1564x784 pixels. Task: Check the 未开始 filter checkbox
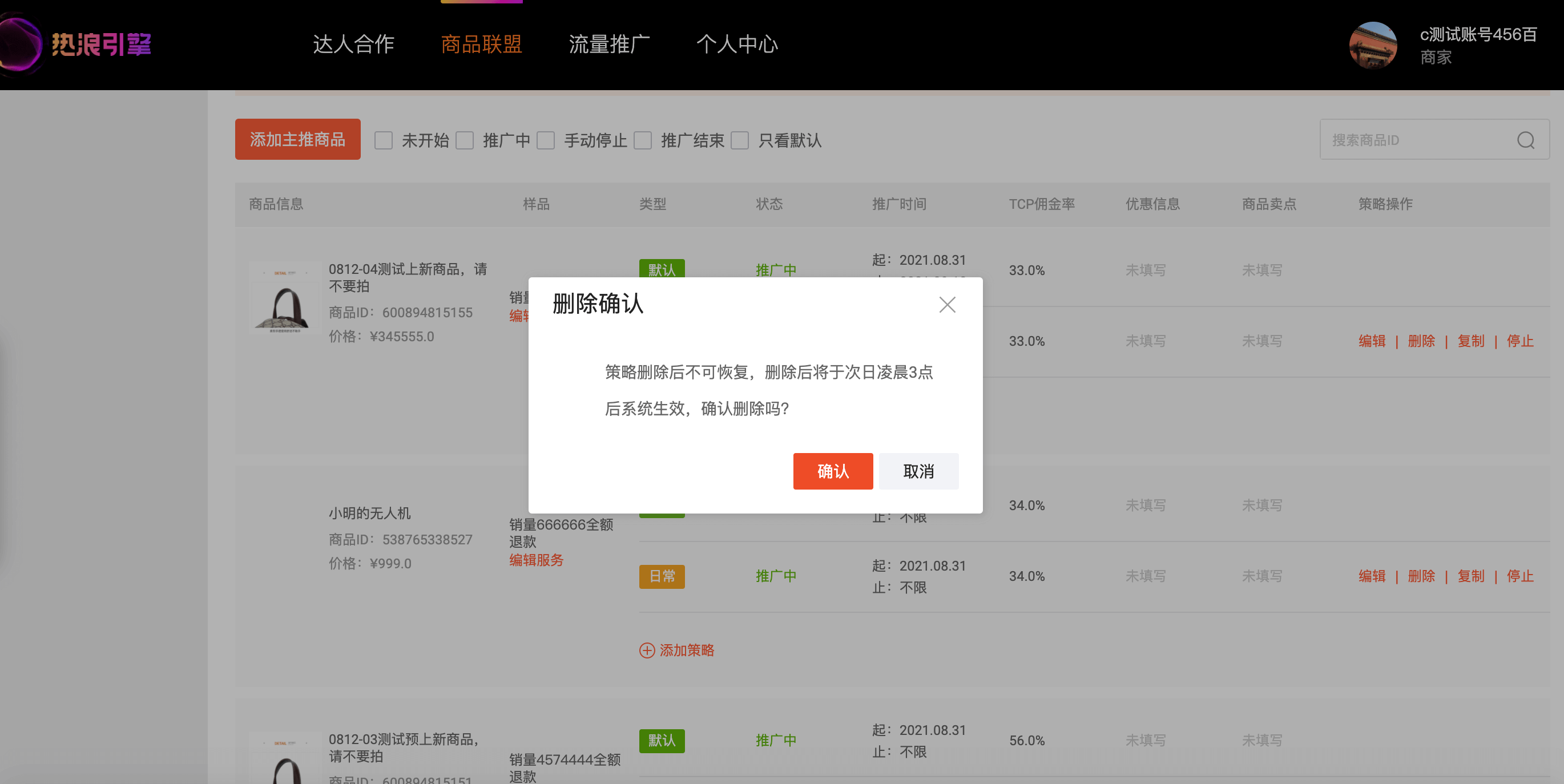tap(383, 141)
